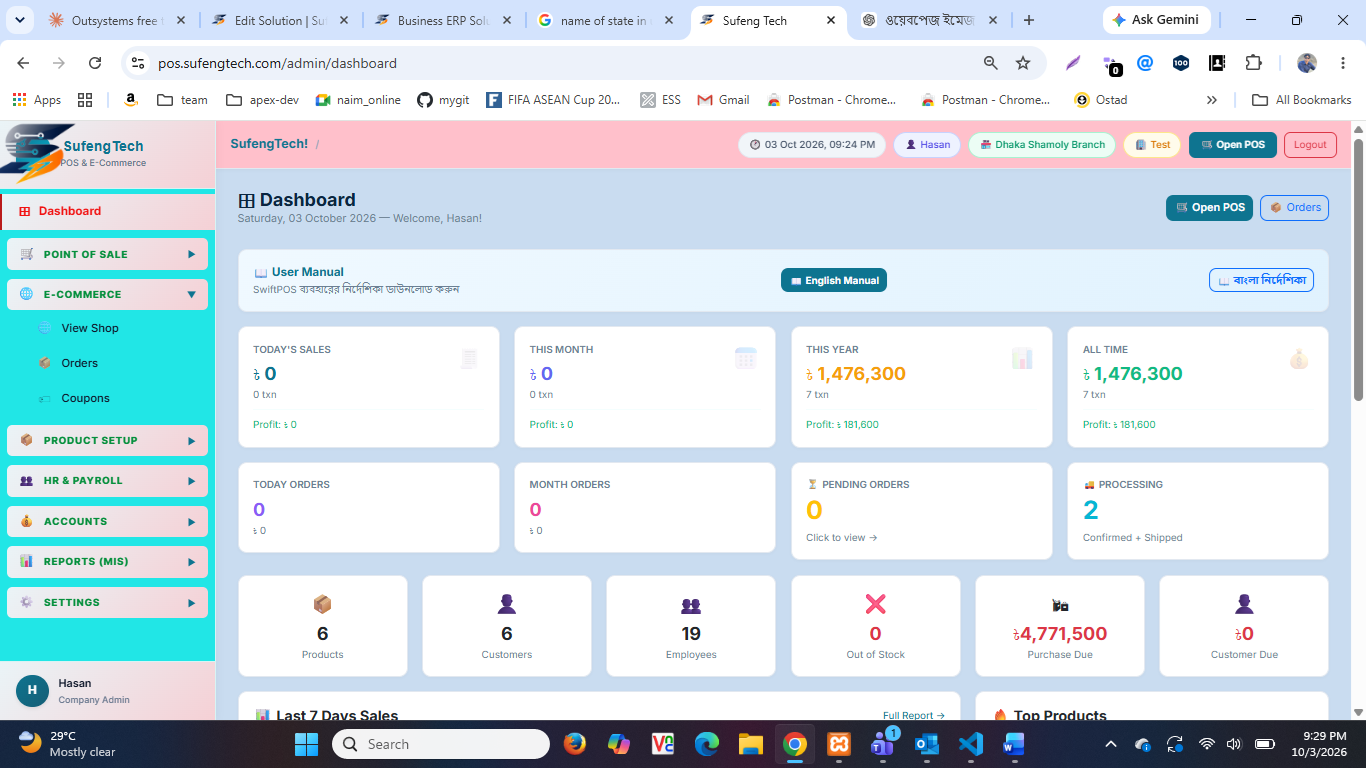
Task: Reload the page with the refresh icon
Action: (95, 63)
